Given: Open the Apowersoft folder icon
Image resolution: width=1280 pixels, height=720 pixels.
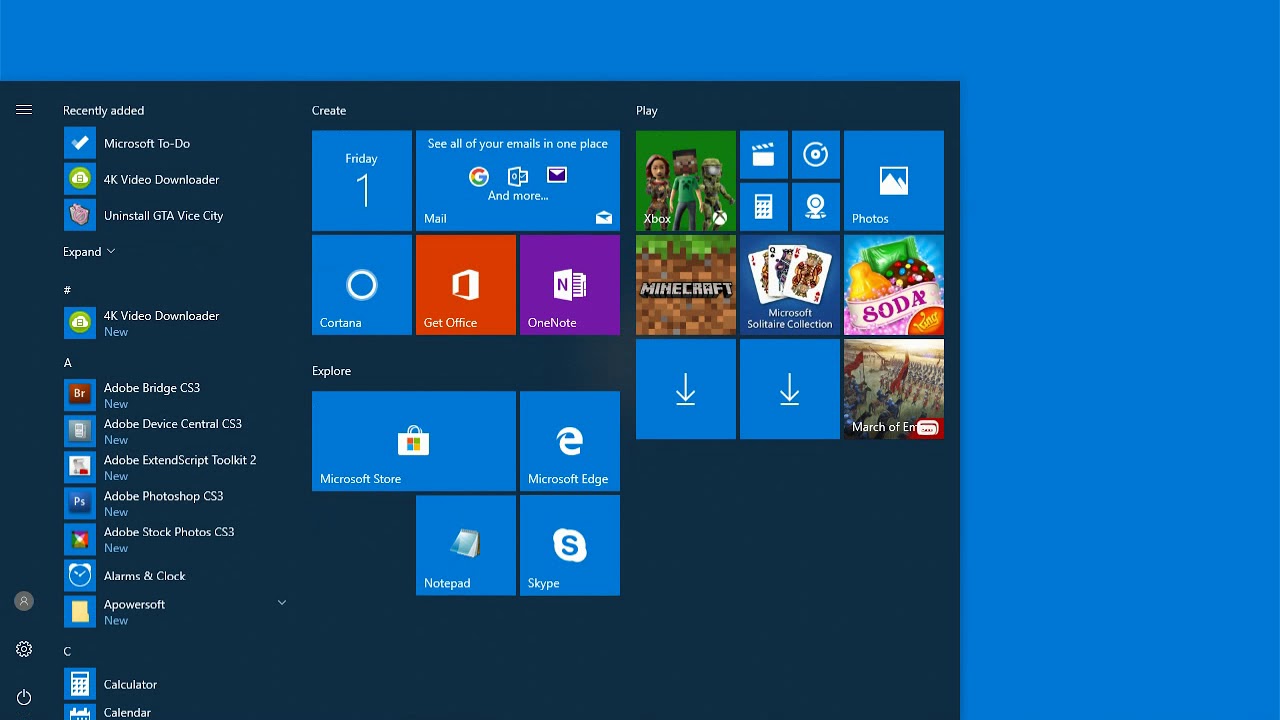Looking at the screenshot, I should (80, 612).
